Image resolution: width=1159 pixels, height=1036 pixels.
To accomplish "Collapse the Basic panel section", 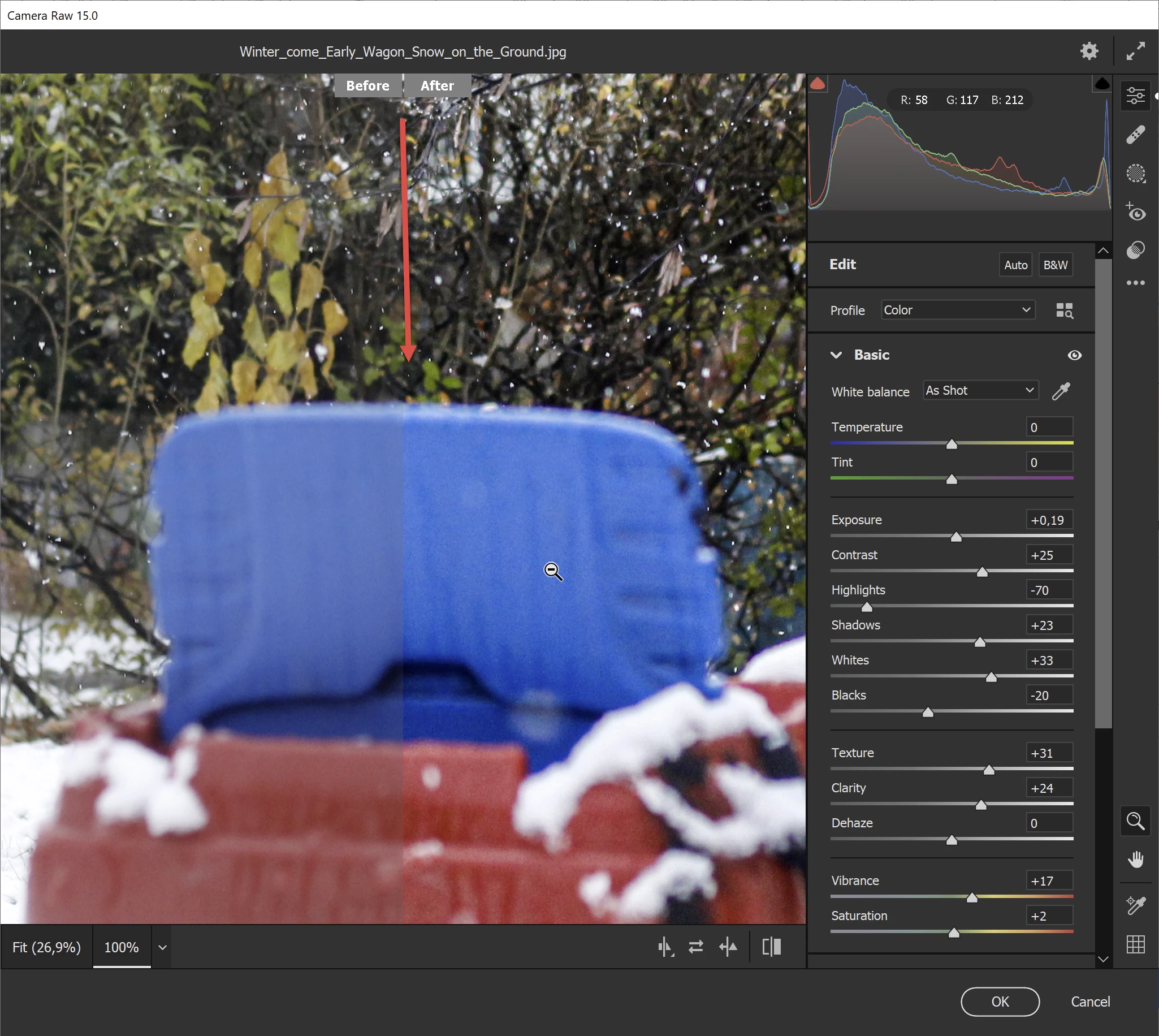I will click(836, 355).
